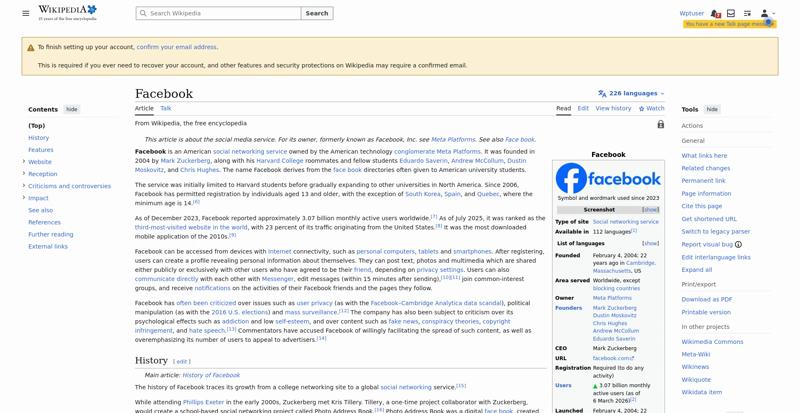Follow the confirm your email address link
The width and height of the screenshot is (800, 413).
(177, 47)
